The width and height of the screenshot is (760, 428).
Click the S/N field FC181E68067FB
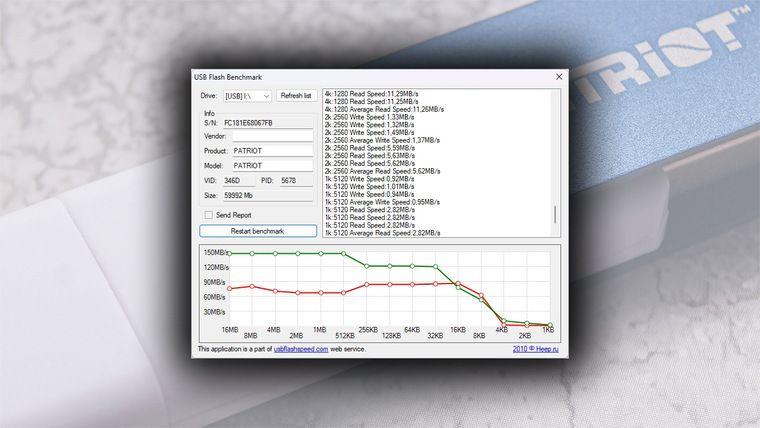(x=268, y=123)
